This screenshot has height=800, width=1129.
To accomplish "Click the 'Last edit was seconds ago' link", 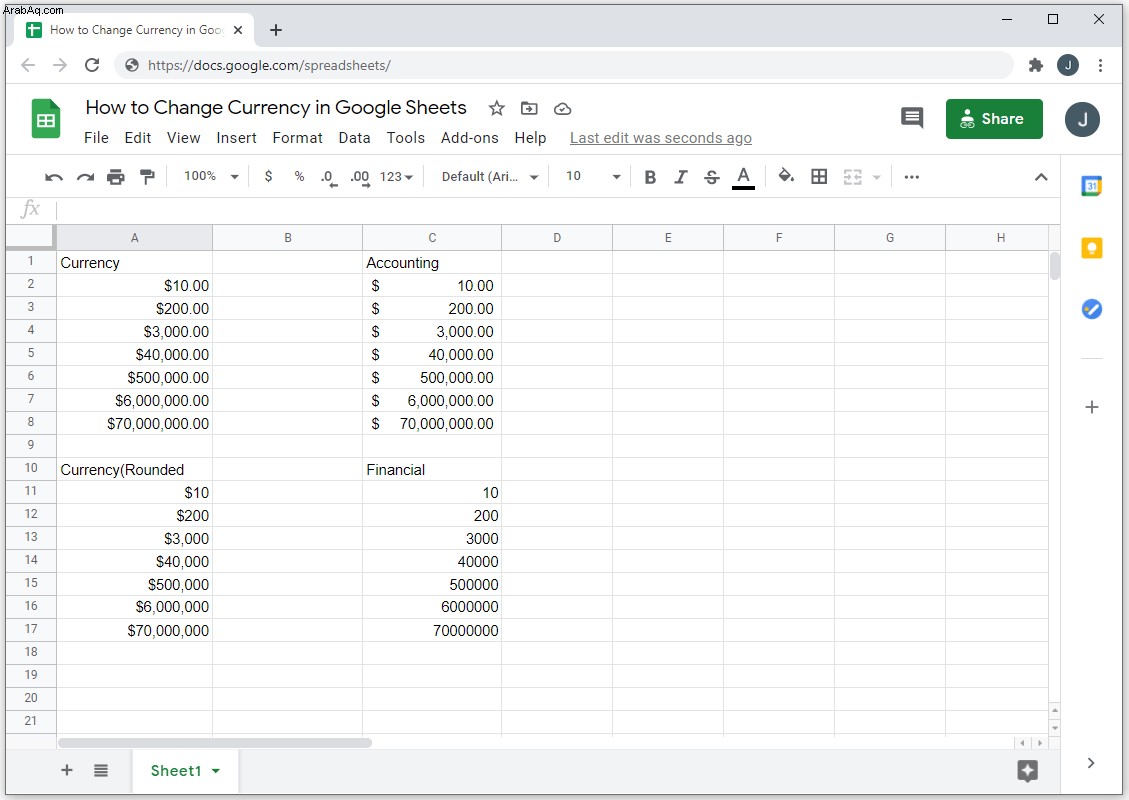I will (x=660, y=138).
